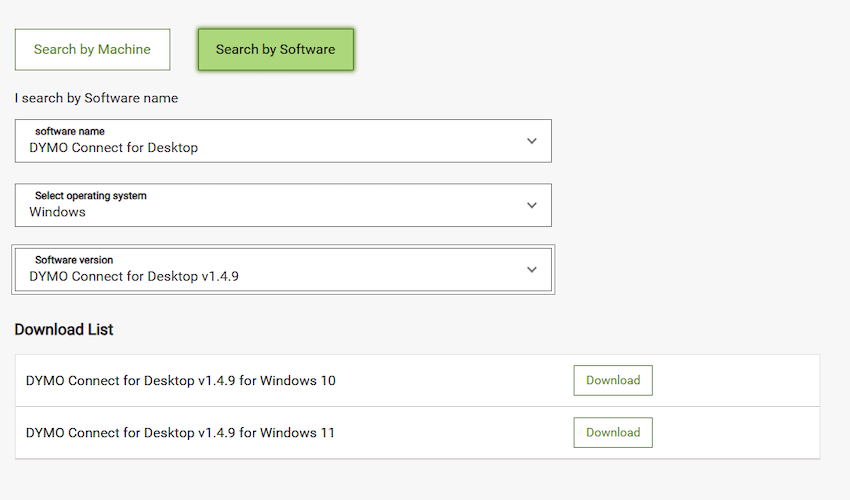The height and width of the screenshot is (500, 850).
Task: Select the 'for Windows 11' download entry text
Action: pos(181,433)
